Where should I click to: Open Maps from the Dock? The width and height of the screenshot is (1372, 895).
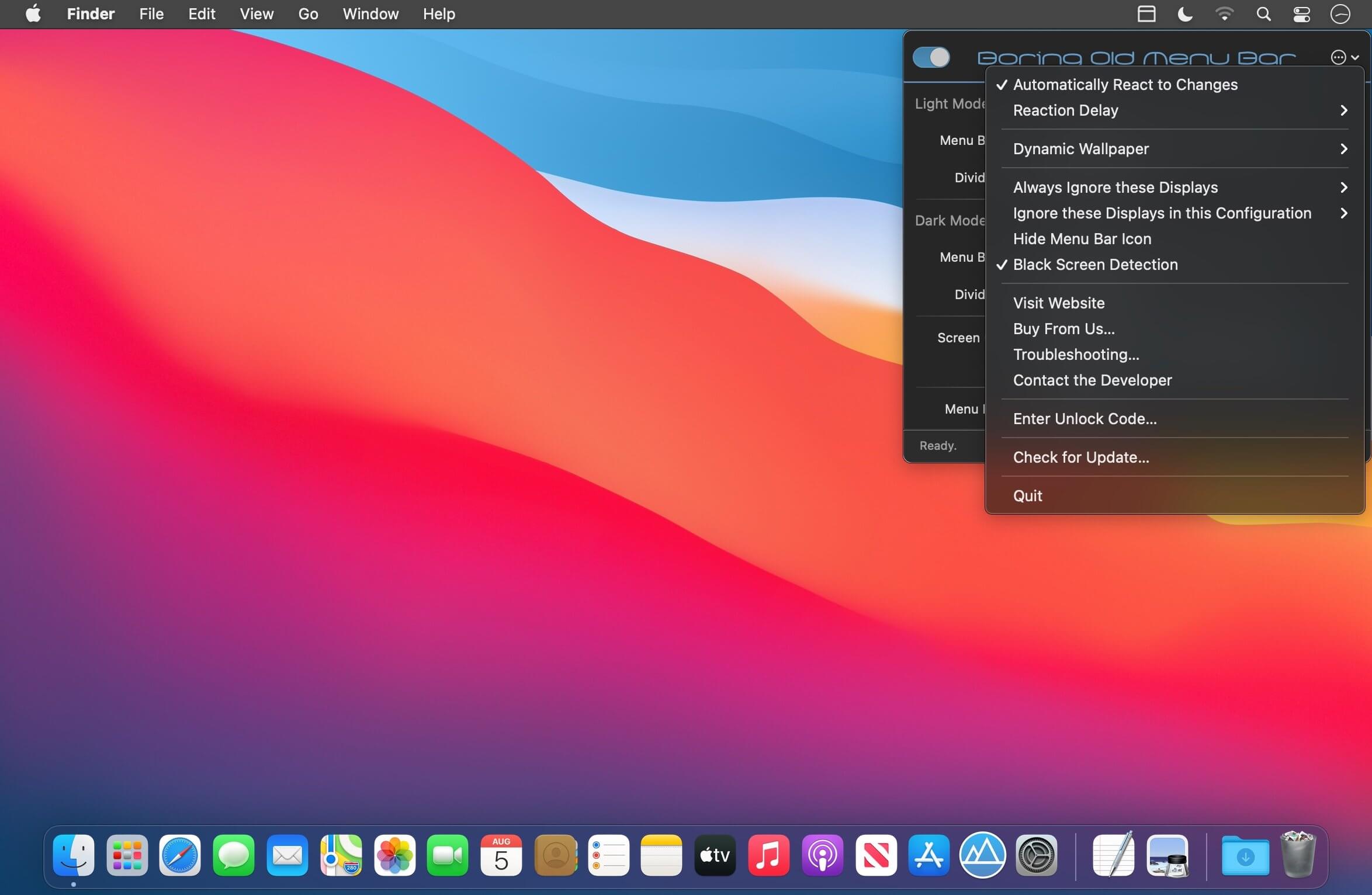(x=341, y=855)
